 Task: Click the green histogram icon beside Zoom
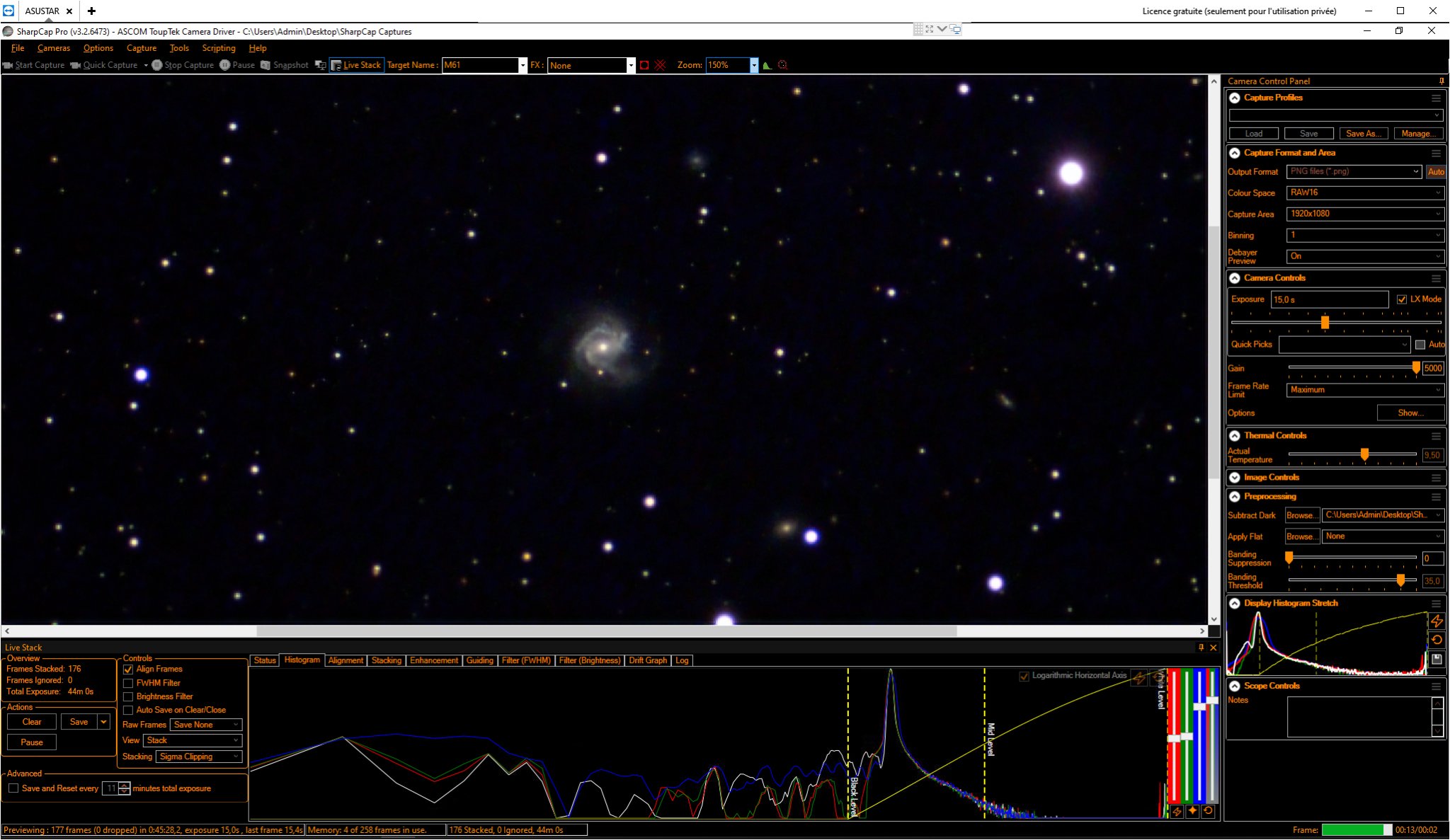pyautogui.click(x=767, y=65)
